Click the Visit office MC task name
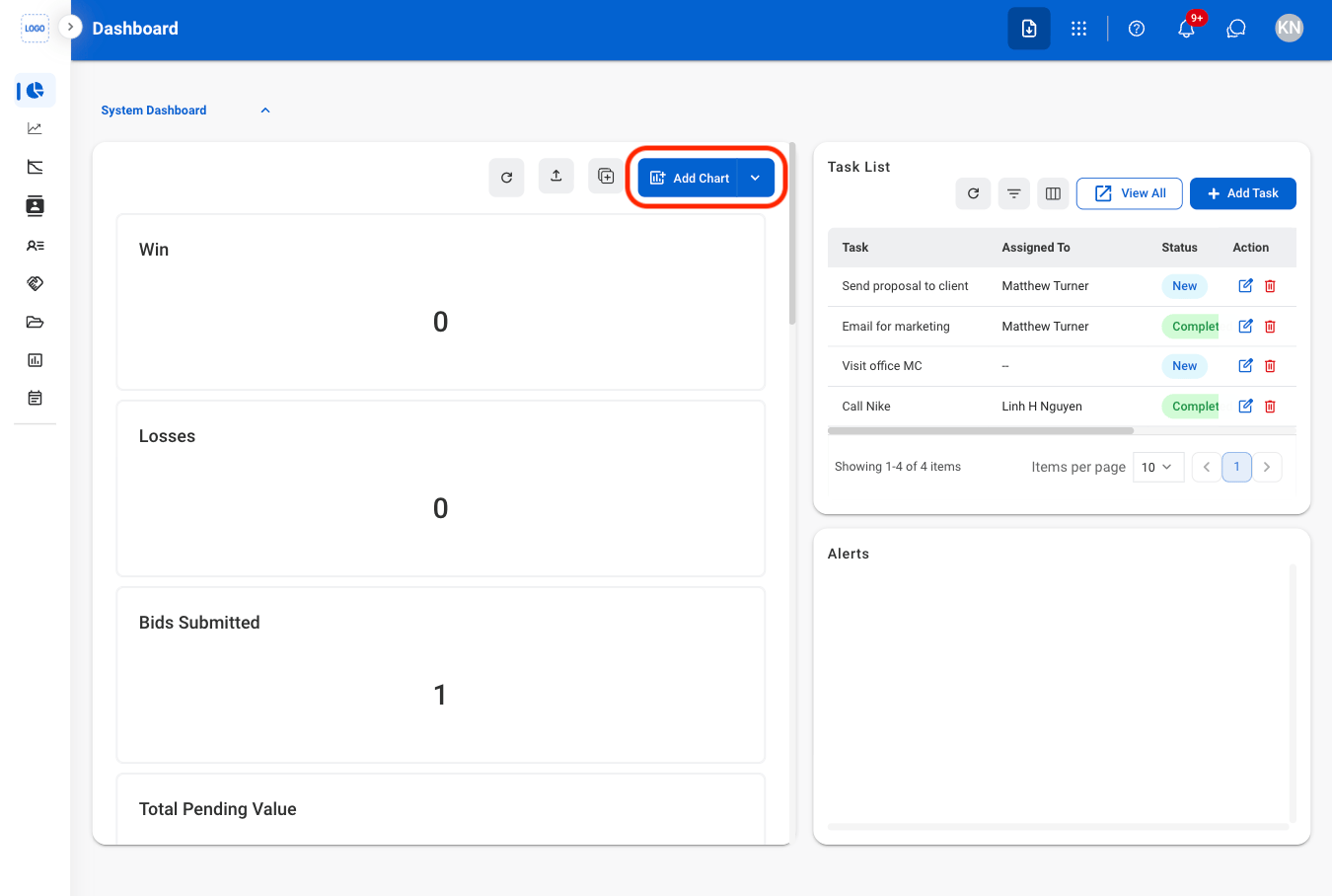The width and height of the screenshot is (1332, 896). pyautogui.click(x=882, y=366)
